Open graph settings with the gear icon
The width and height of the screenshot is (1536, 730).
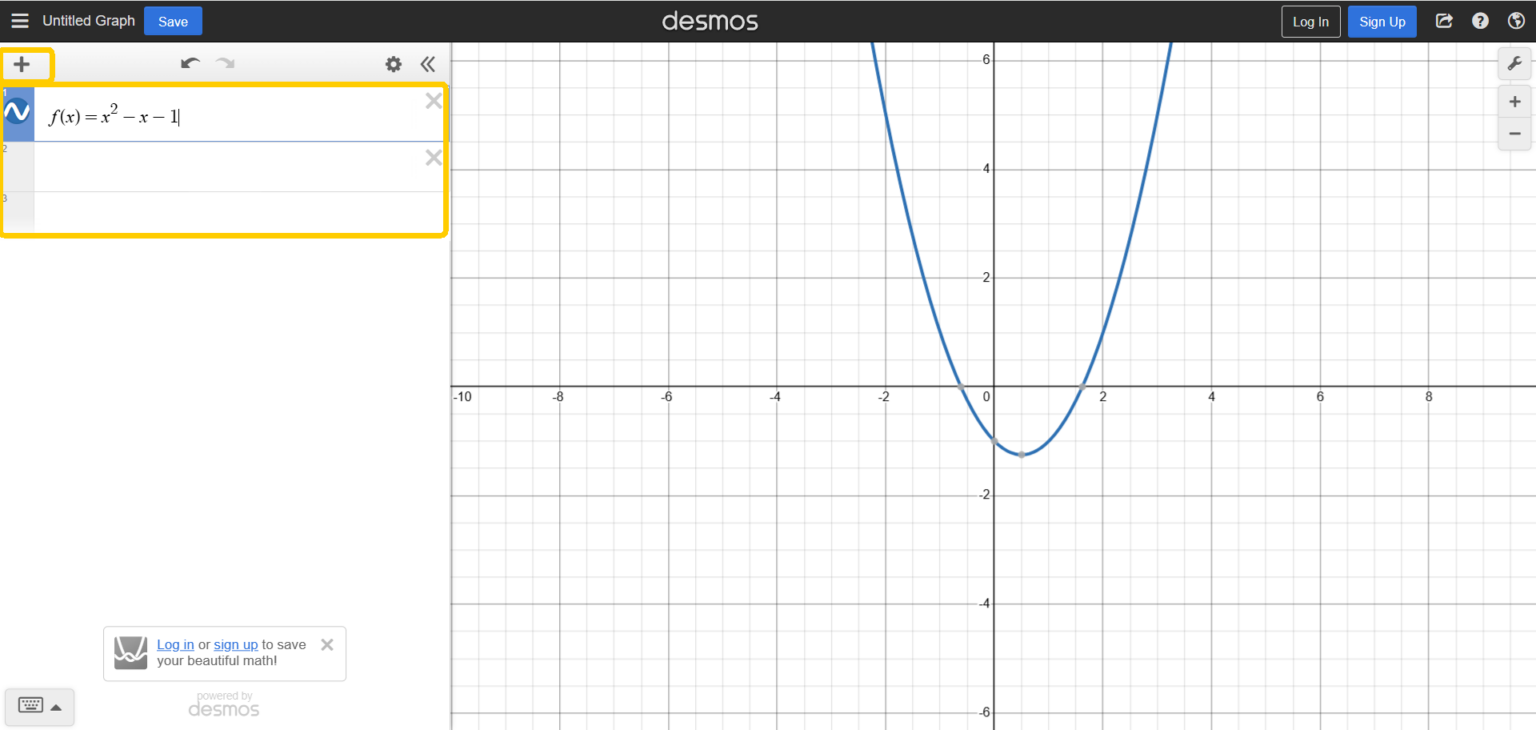pyautogui.click(x=393, y=63)
